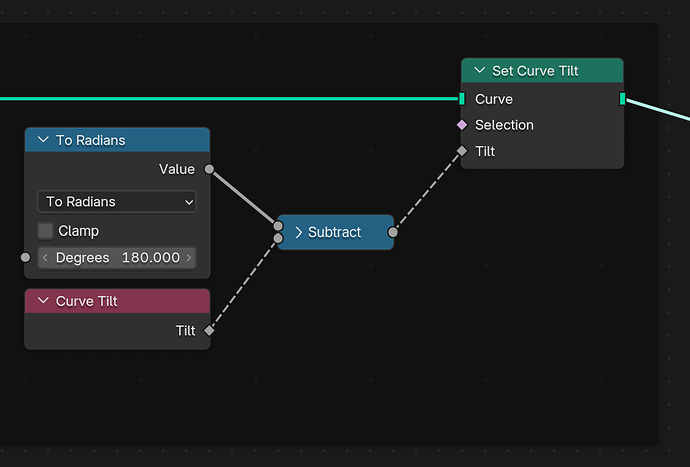Enable the Clamp checkbox
Screen dimensions: 690x467
tap(45, 231)
